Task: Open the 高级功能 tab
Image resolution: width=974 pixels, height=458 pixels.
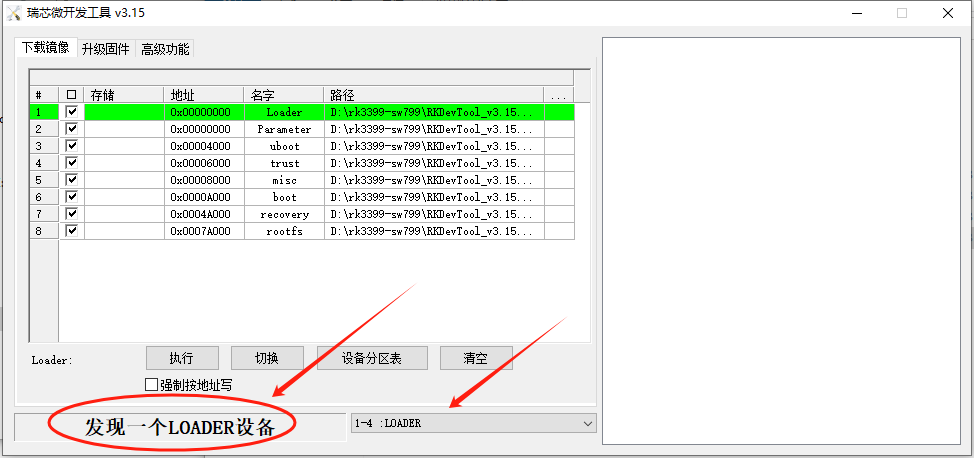Action: [x=164, y=49]
